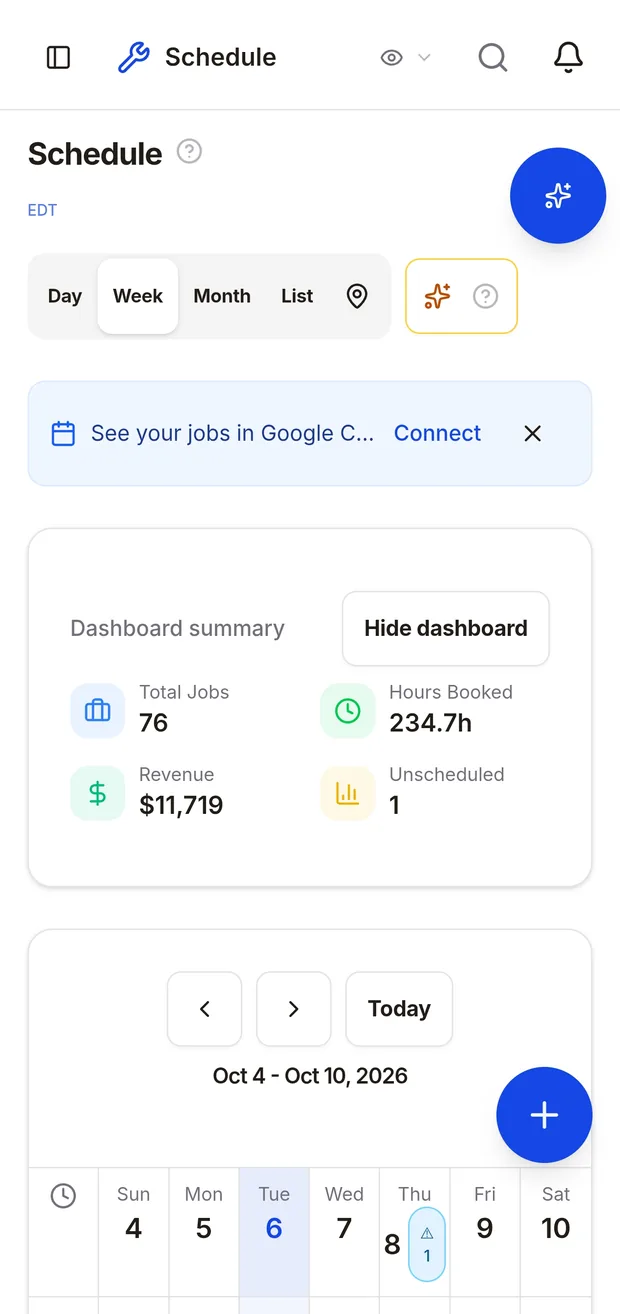This screenshot has height=1314, width=620.
Task: Click warning badge on Thursday
Action: point(427,1244)
